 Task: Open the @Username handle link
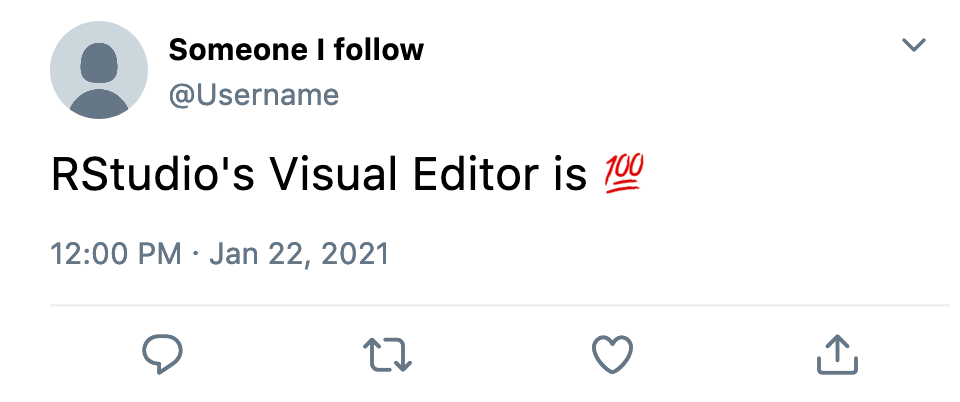pos(254,95)
